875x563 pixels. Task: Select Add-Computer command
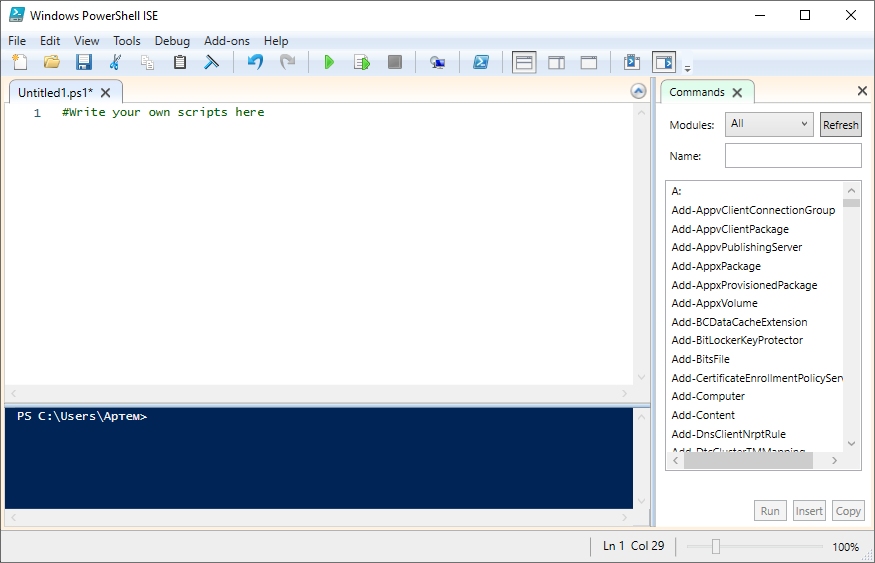(x=708, y=396)
